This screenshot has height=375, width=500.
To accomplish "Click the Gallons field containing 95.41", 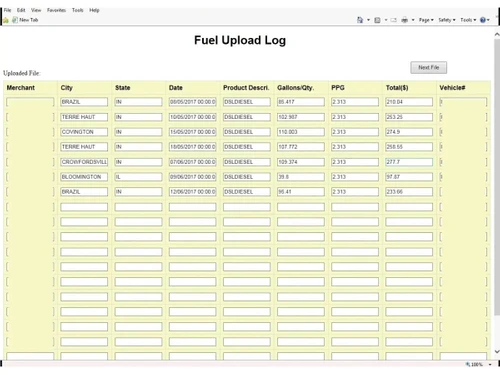I will click(301, 192).
